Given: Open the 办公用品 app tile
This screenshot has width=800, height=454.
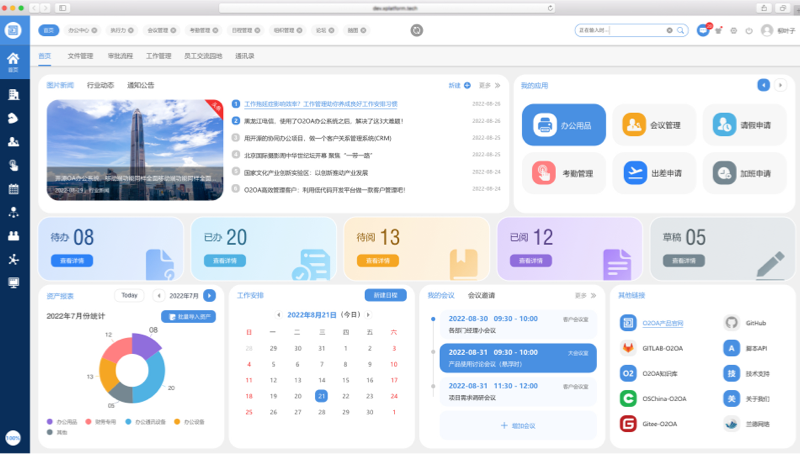Looking at the screenshot, I should [x=564, y=124].
